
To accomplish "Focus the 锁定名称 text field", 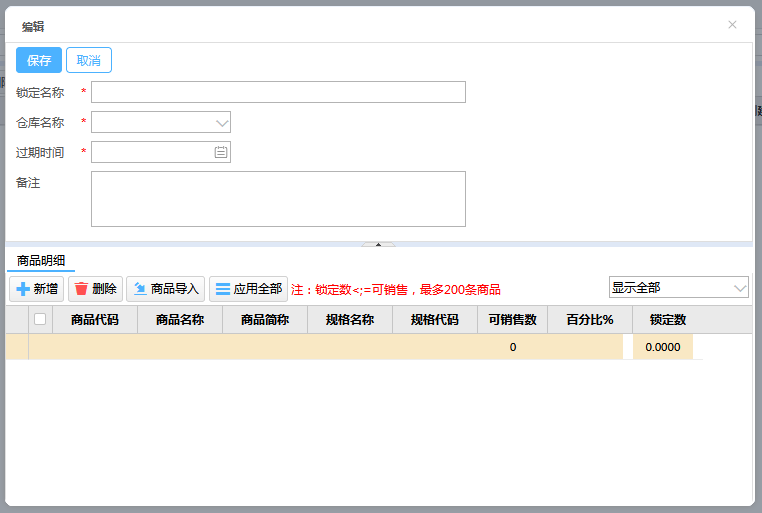I will (x=278, y=92).
